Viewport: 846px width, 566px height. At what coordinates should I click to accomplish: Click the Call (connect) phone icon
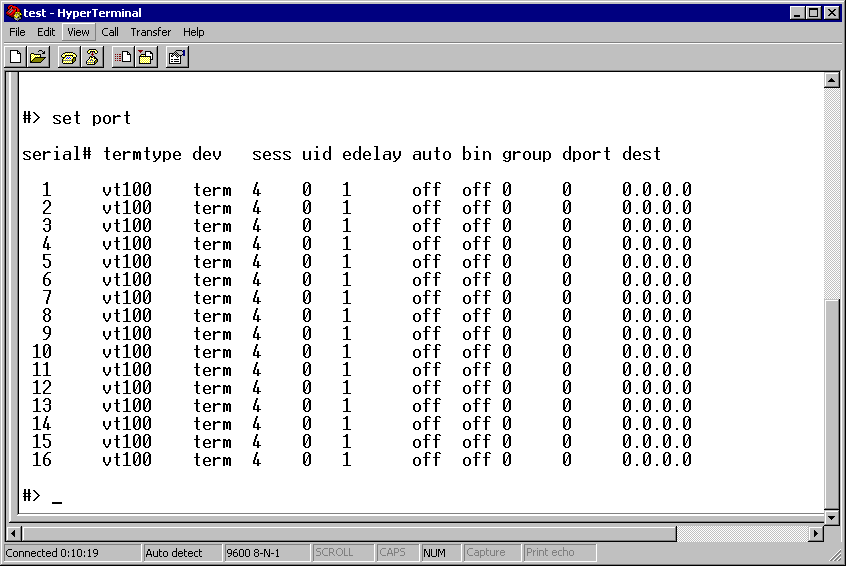[x=69, y=57]
